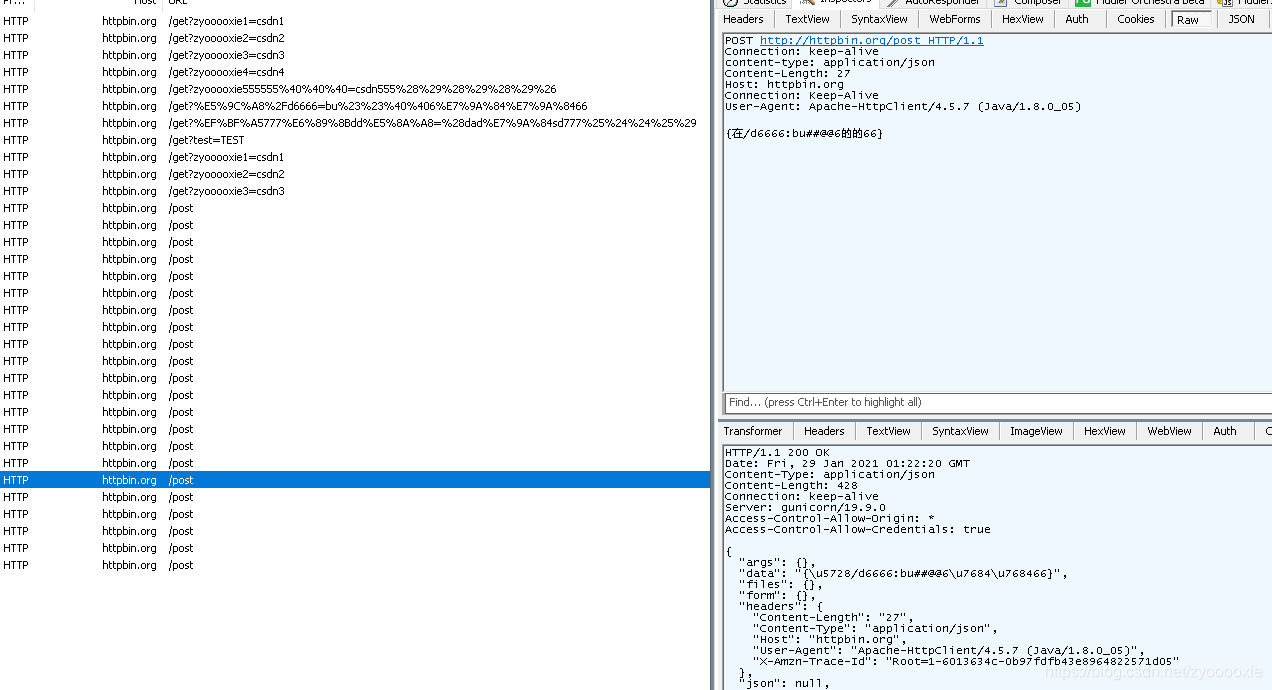Click response status line 'HTTP/1.1 200 OK'

pyautogui.click(x=777, y=453)
